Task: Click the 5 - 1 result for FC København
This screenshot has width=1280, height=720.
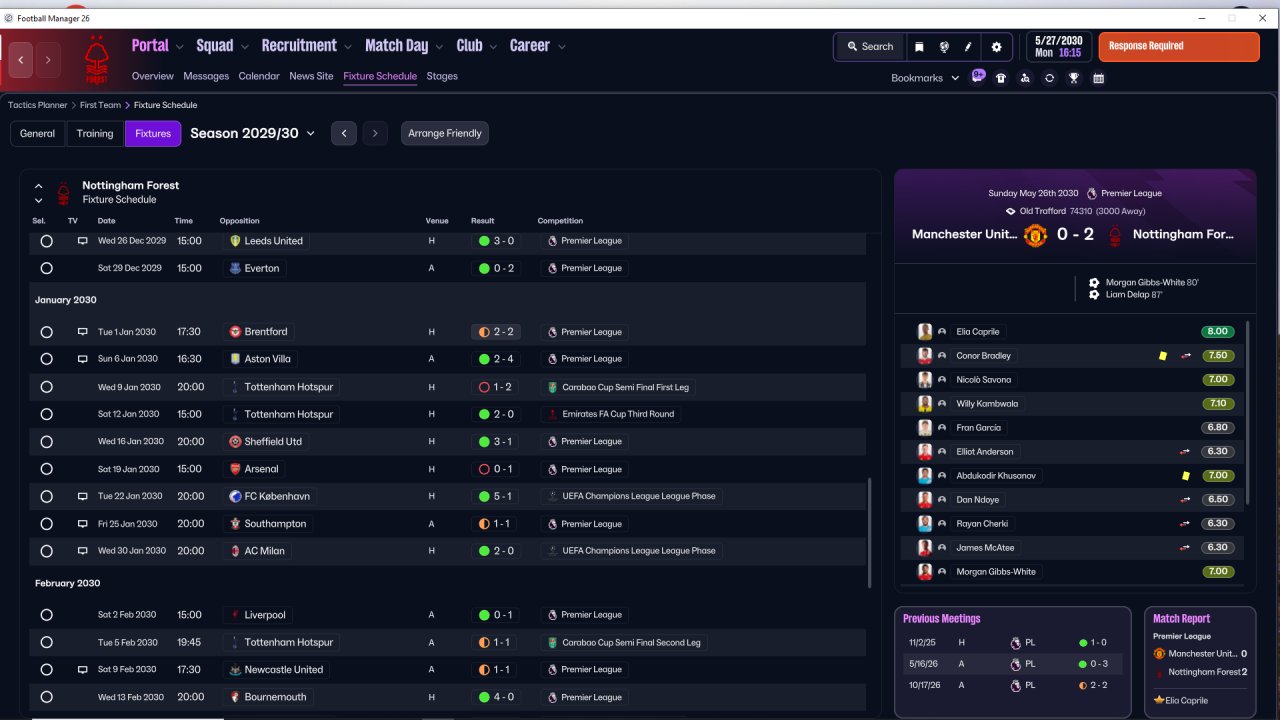Action: point(496,496)
